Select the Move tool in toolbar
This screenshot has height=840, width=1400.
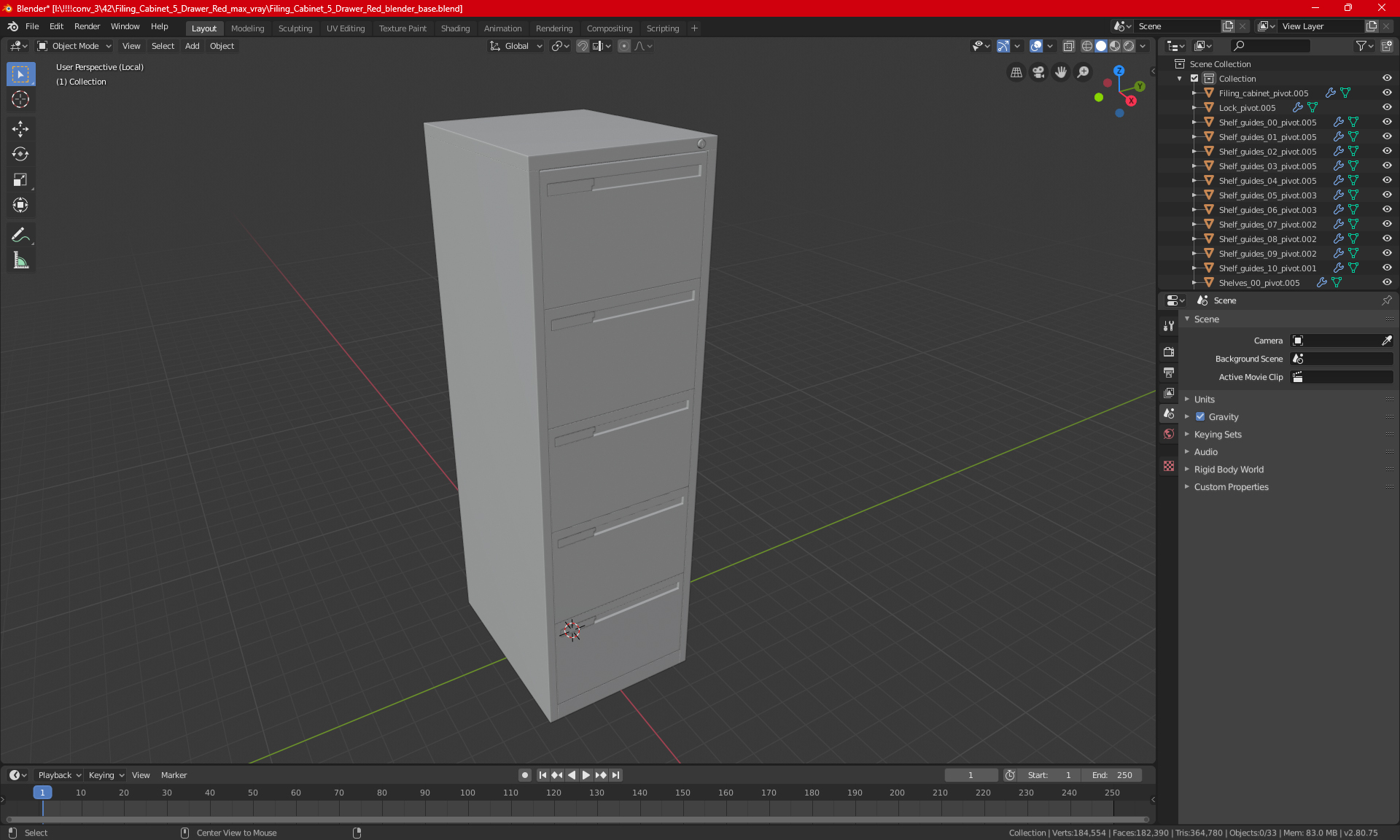coord(20,129)
